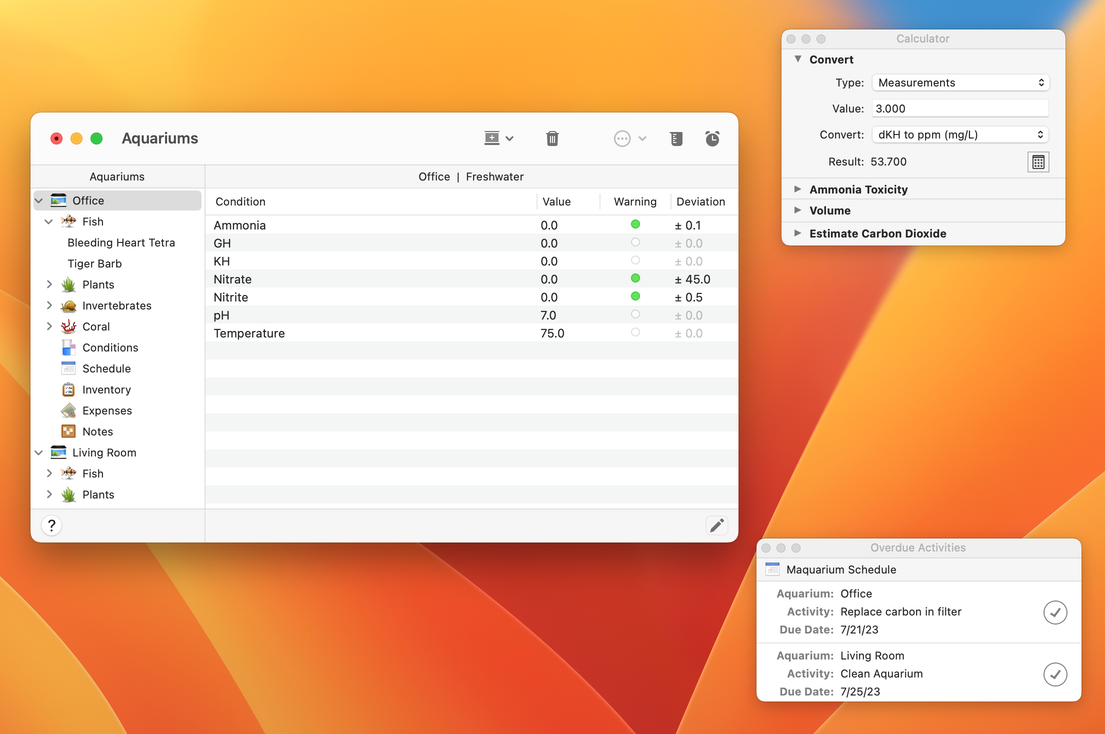Click the Deviation column header
The width and height of the screenshot is (1105, 734).
point(700,202)
